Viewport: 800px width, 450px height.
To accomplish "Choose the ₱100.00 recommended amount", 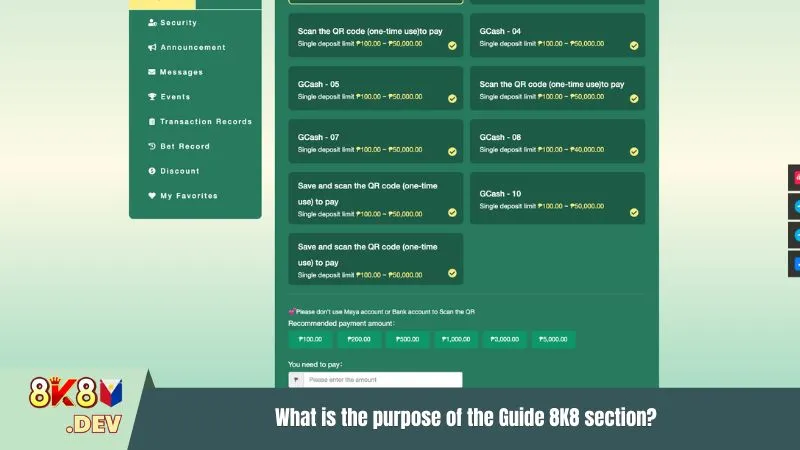I will click(x=310, y=339).
